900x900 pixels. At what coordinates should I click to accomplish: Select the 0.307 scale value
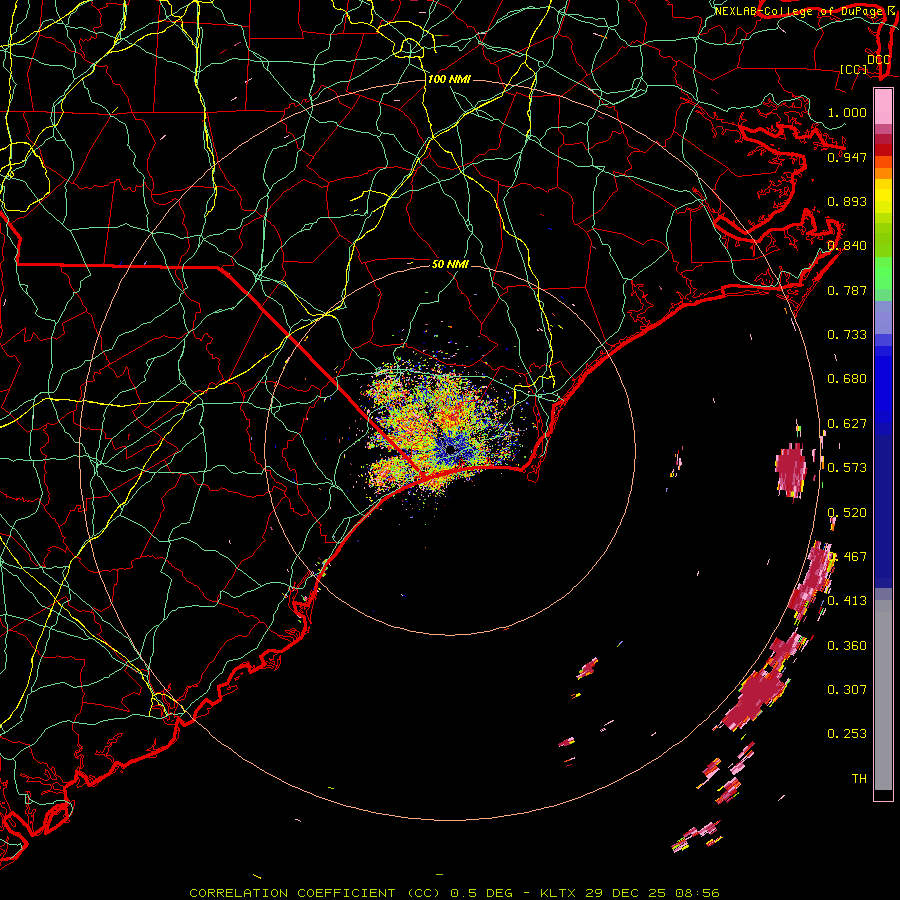tap(847, 689)
